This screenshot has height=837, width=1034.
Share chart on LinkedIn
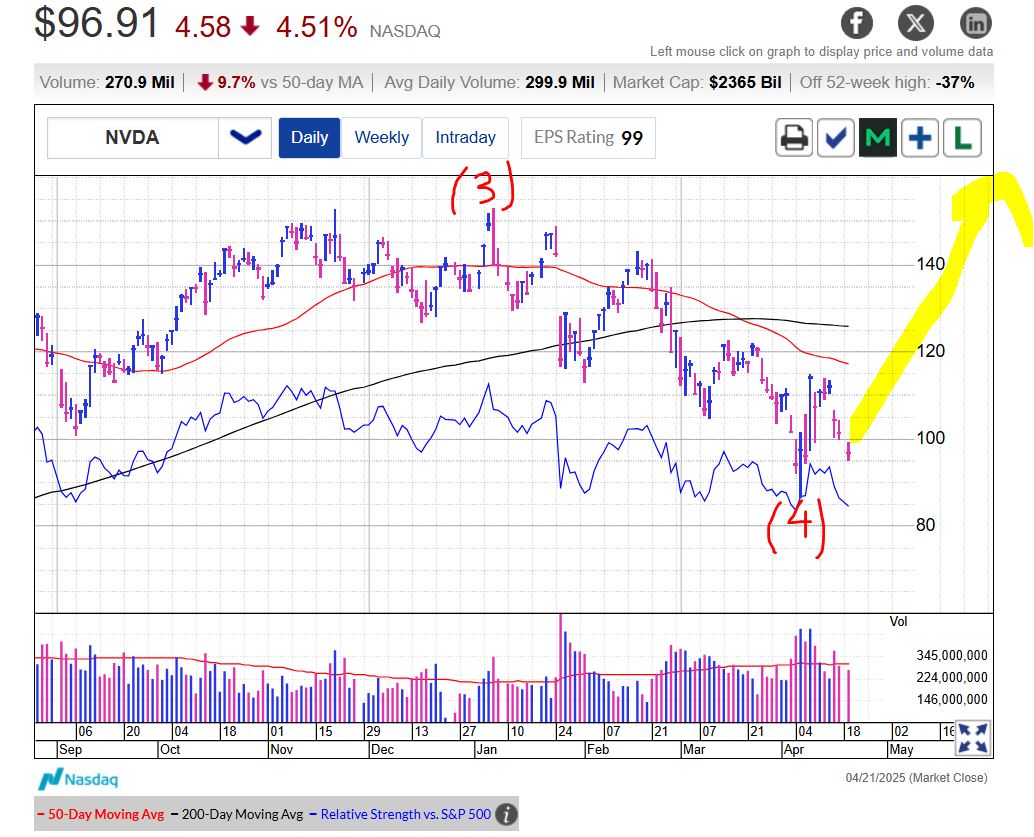pos(975,22)
